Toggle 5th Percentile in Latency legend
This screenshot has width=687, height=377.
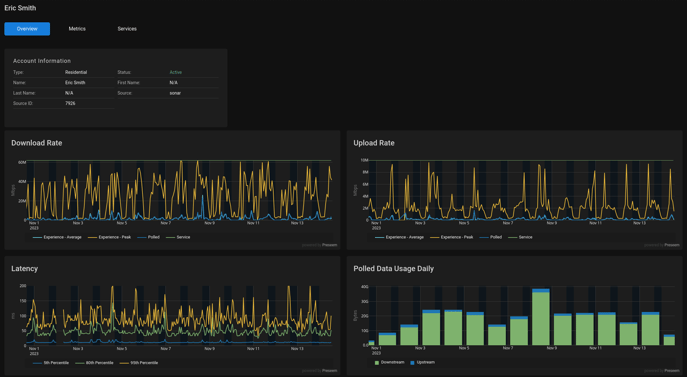pyautogui.click(x=51, y=363)
